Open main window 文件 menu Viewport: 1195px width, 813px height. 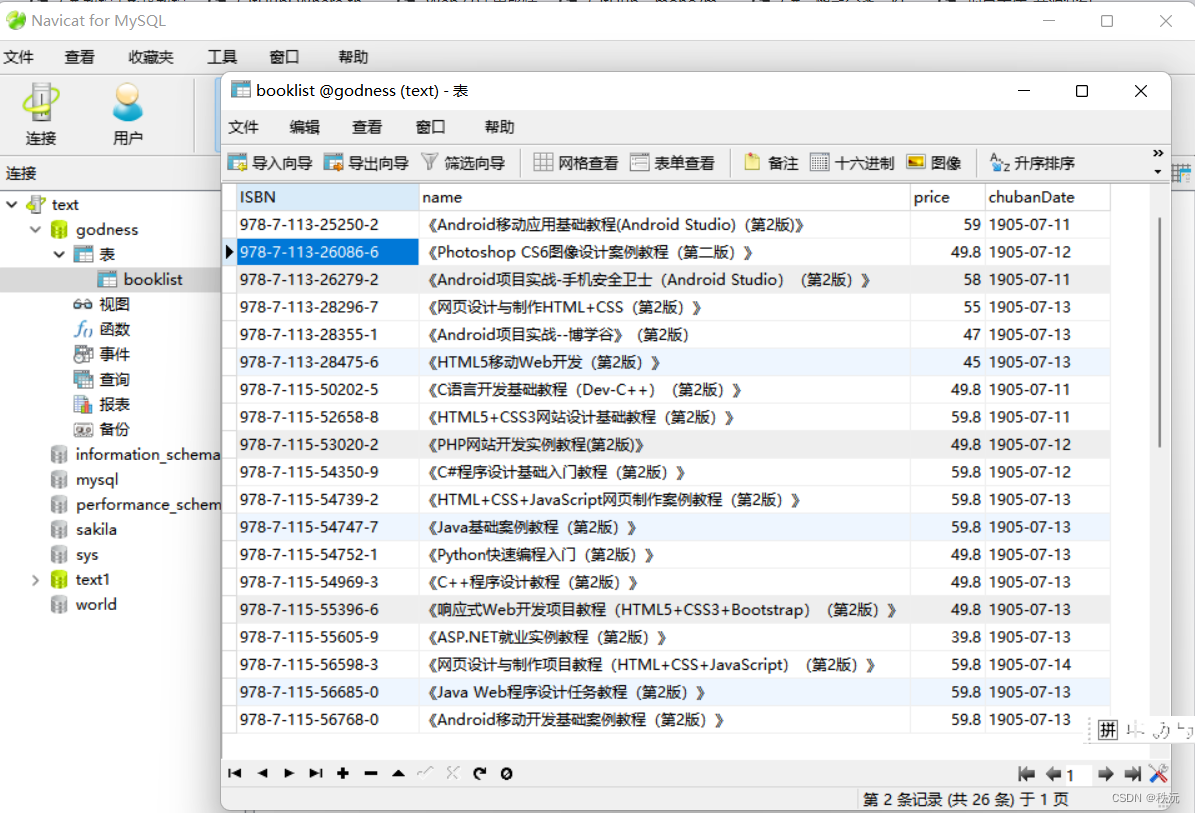coord(18,57)
